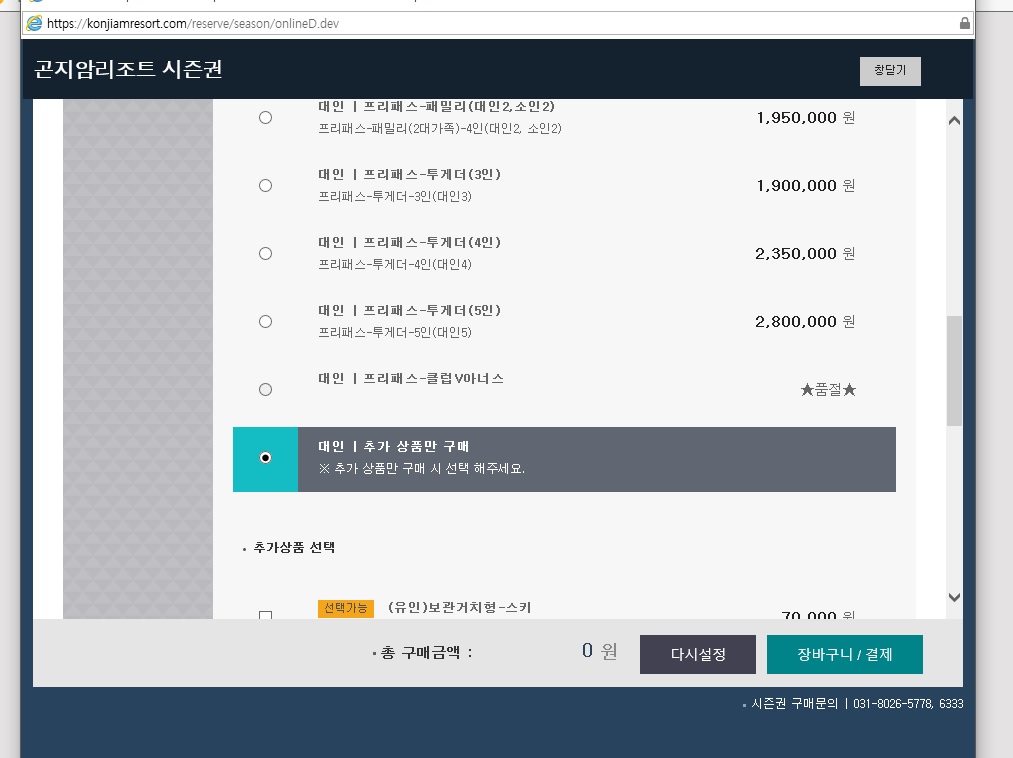Pick the 프리패스-투게더(5인) radio button
This screenshot has width=1013, height=758.
[266, 321]
